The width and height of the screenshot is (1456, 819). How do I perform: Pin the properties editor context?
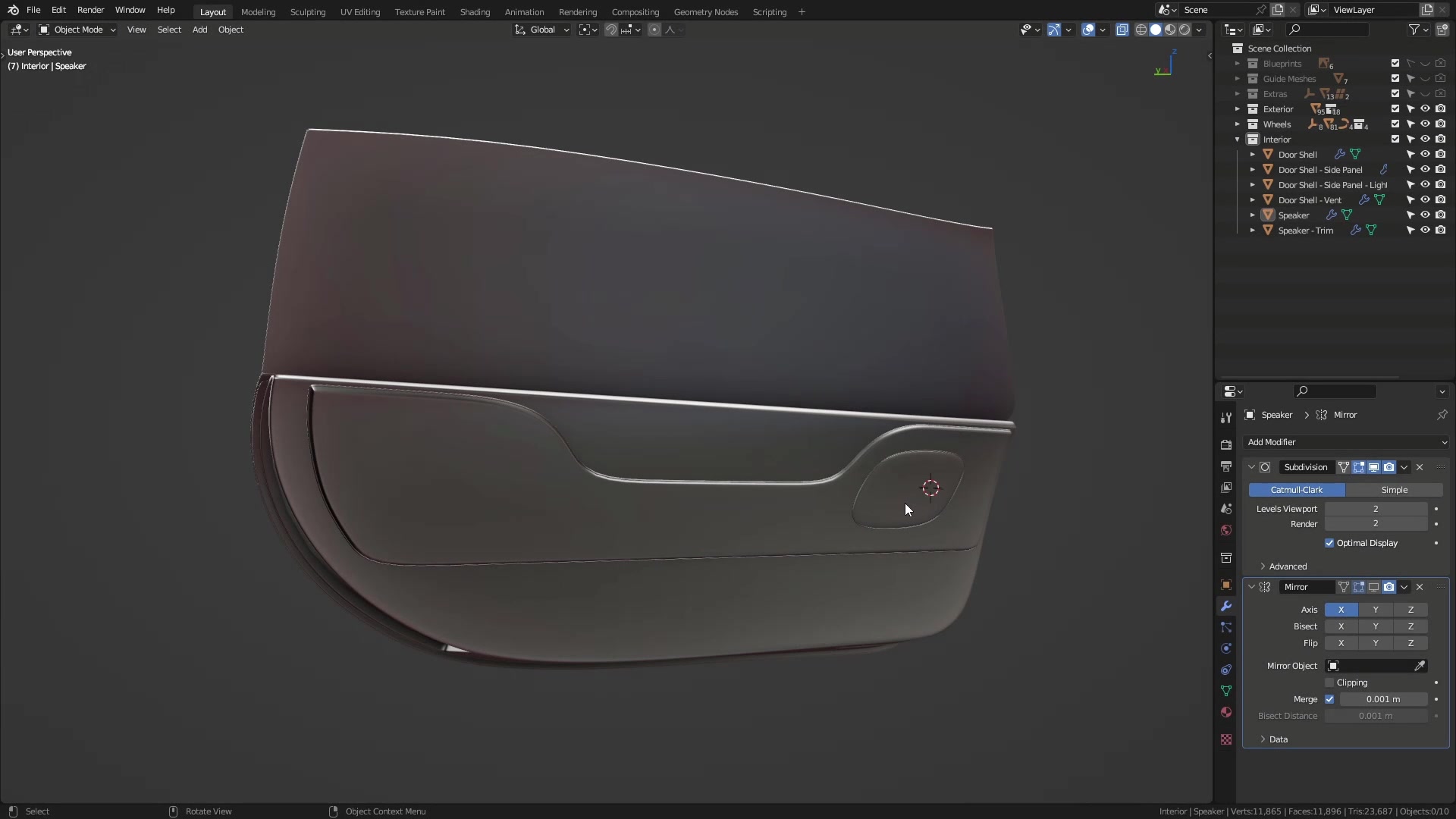1442,415
